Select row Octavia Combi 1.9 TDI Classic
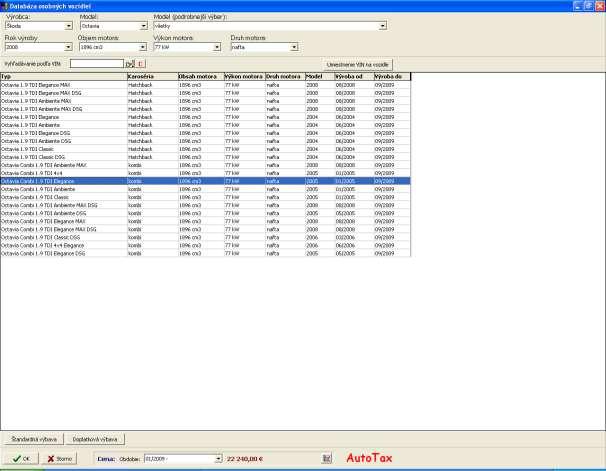The image size is (606, 471). pos(205,197)
